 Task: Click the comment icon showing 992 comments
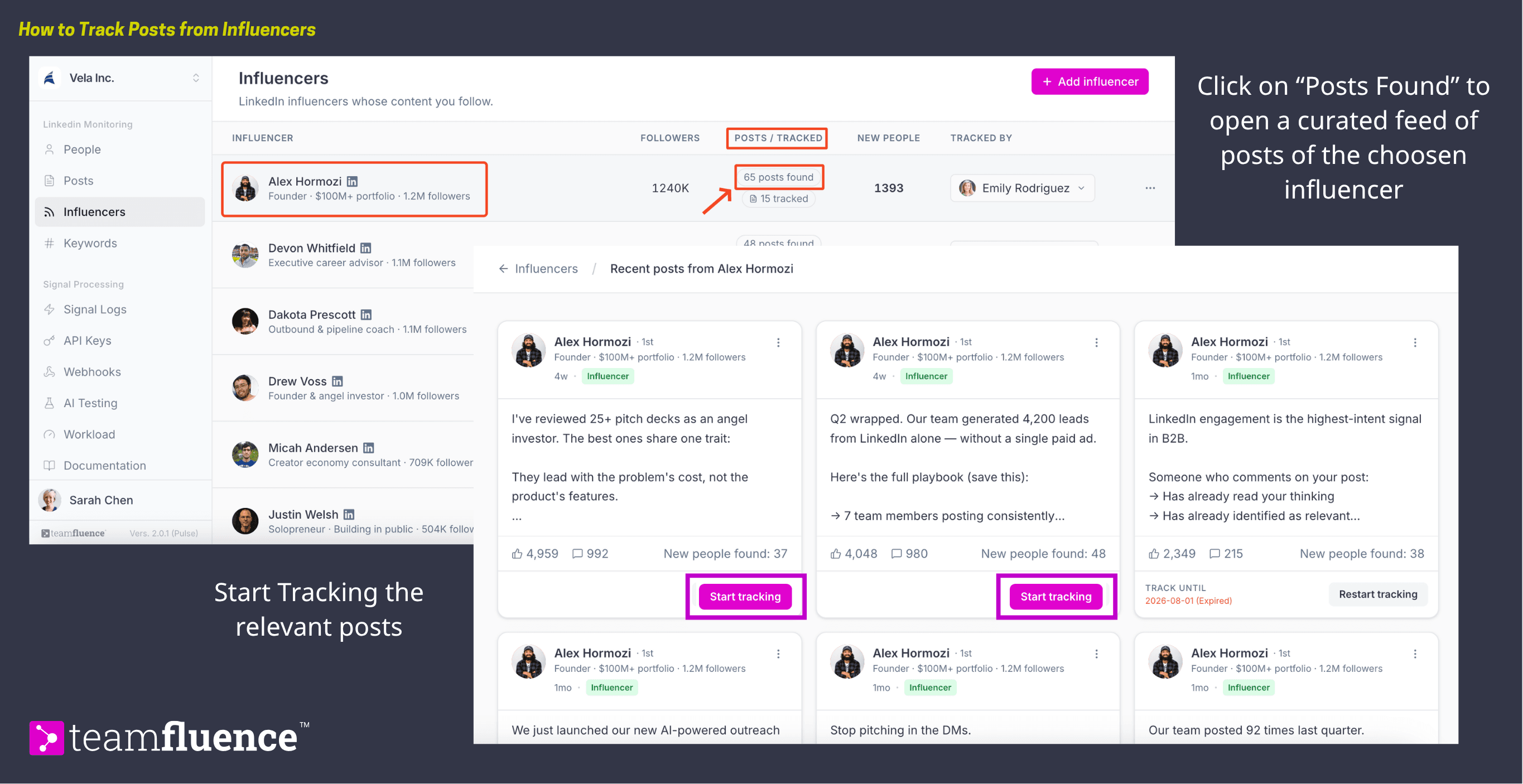(x=577, y=554)
